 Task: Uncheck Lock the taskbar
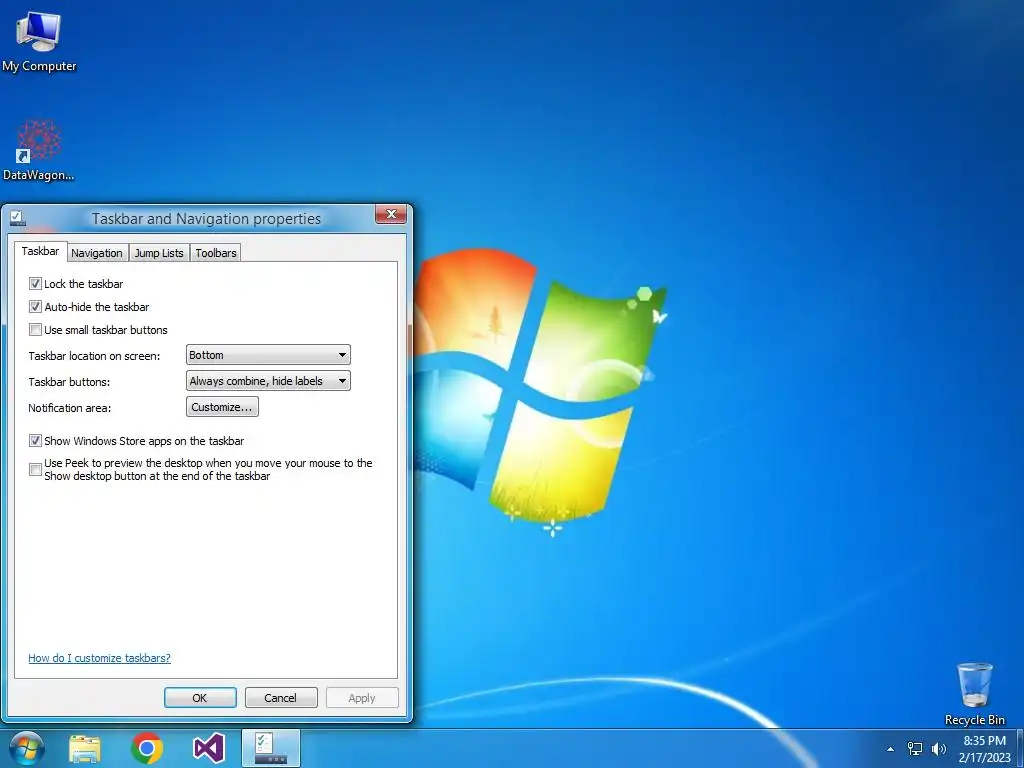pyautogui.click(x=35, y=283)
